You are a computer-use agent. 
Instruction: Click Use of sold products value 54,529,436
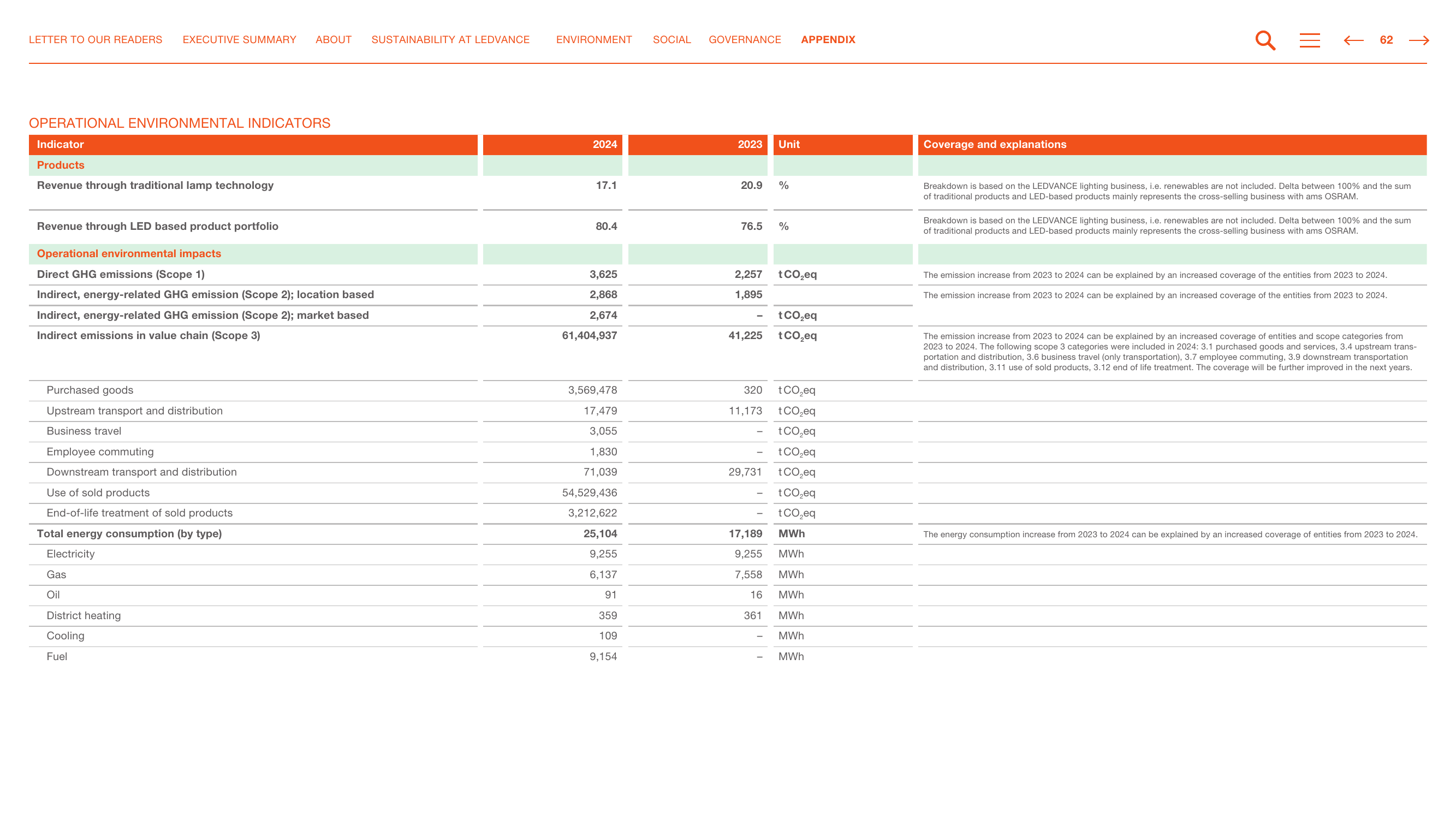[589, 493]
